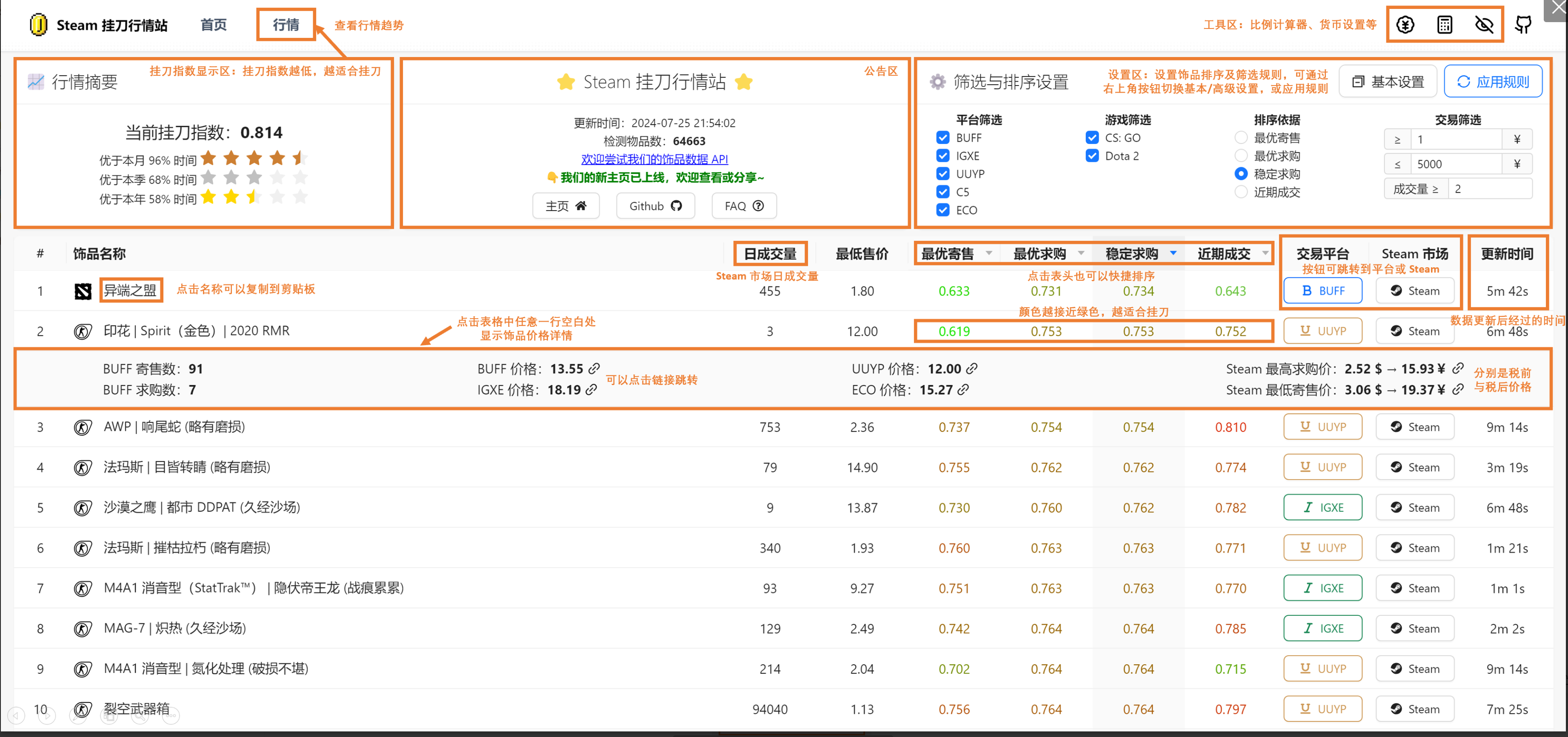This screenshot has height=737, width=1568.
Task: Uncheck the IGXE platform filter
Action: pos(943,156)
